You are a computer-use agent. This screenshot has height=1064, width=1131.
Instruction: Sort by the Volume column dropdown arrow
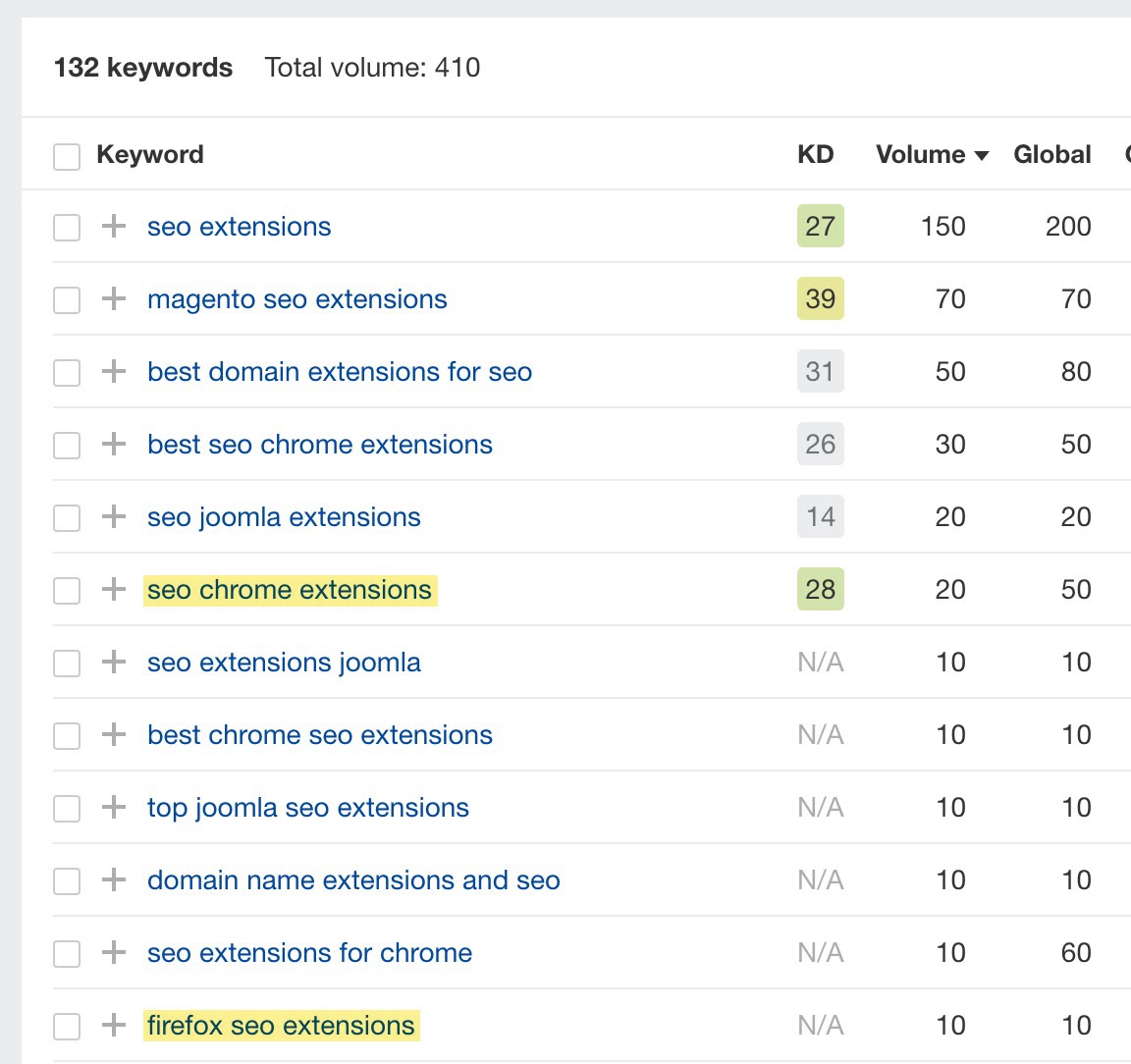click(981, 156)
